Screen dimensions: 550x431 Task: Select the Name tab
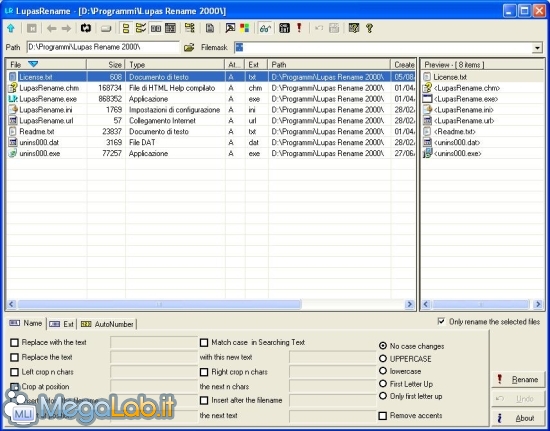(x=26, y=323)
